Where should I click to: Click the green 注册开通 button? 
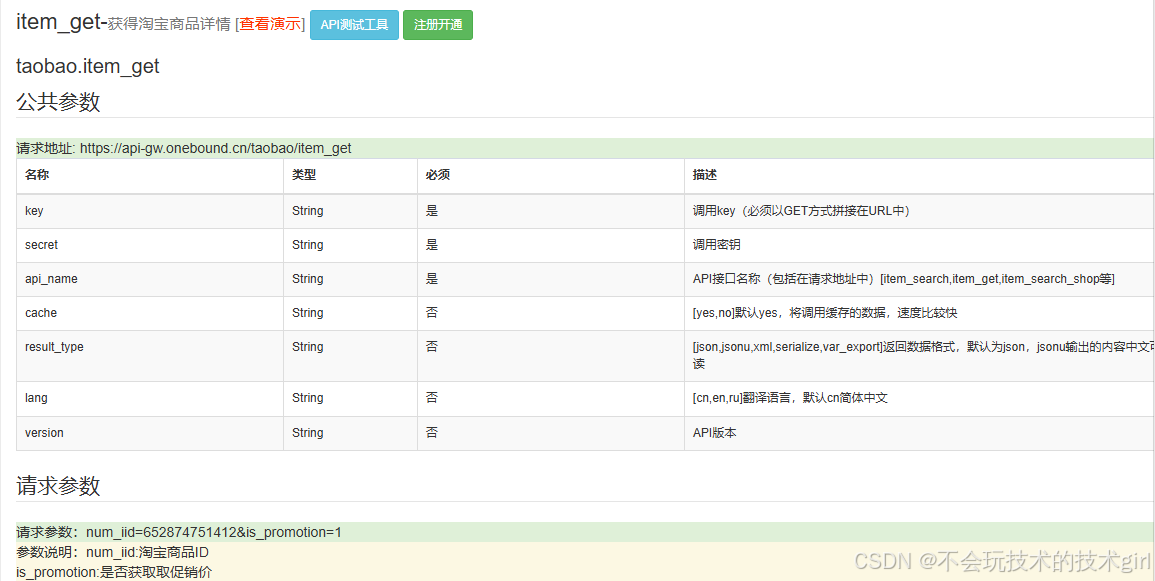438,25
